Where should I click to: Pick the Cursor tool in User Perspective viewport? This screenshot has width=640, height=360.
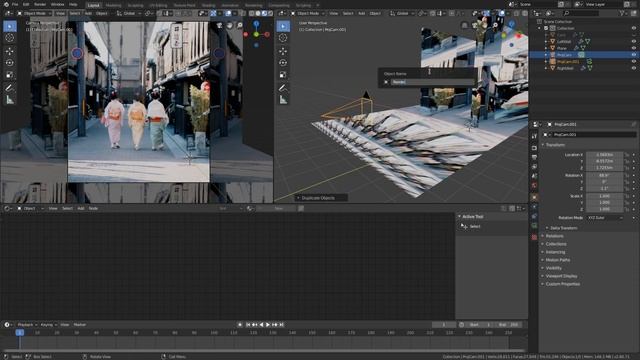(283, 38)
